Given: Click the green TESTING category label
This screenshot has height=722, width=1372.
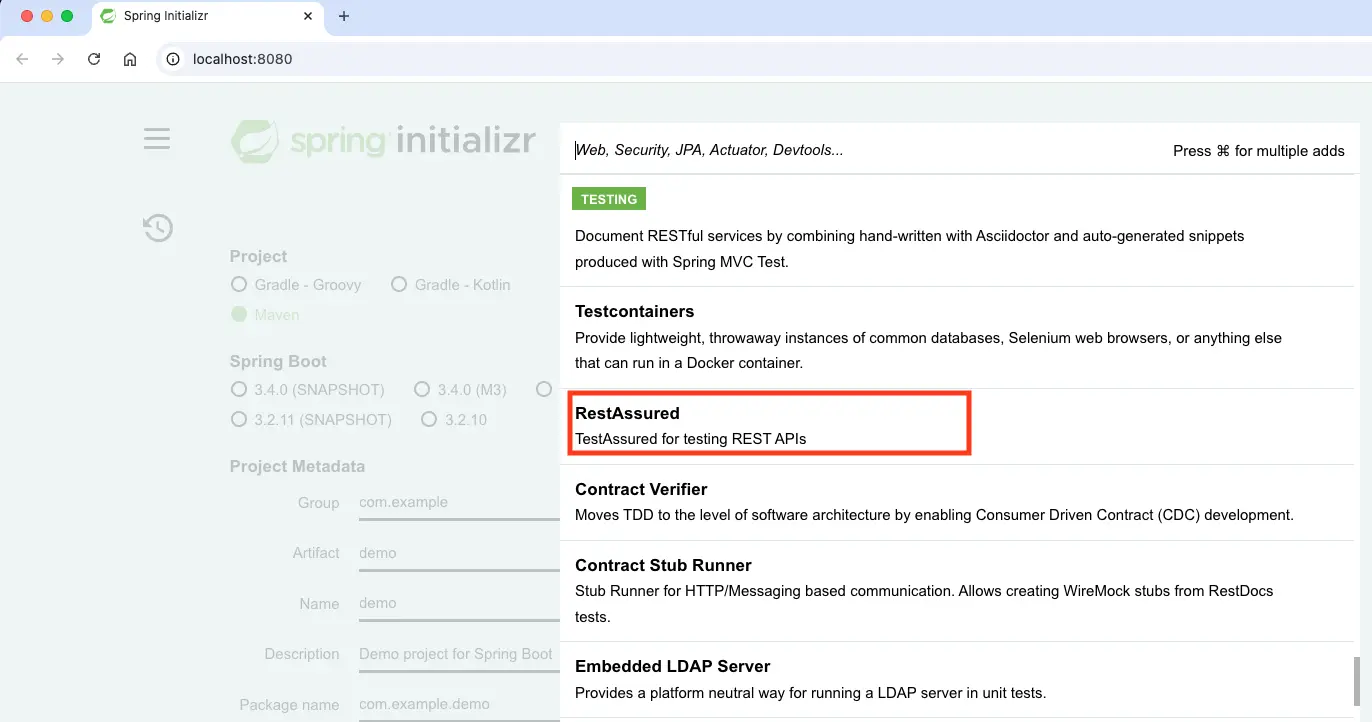Looking at the screenshot, I should [609, 199].
